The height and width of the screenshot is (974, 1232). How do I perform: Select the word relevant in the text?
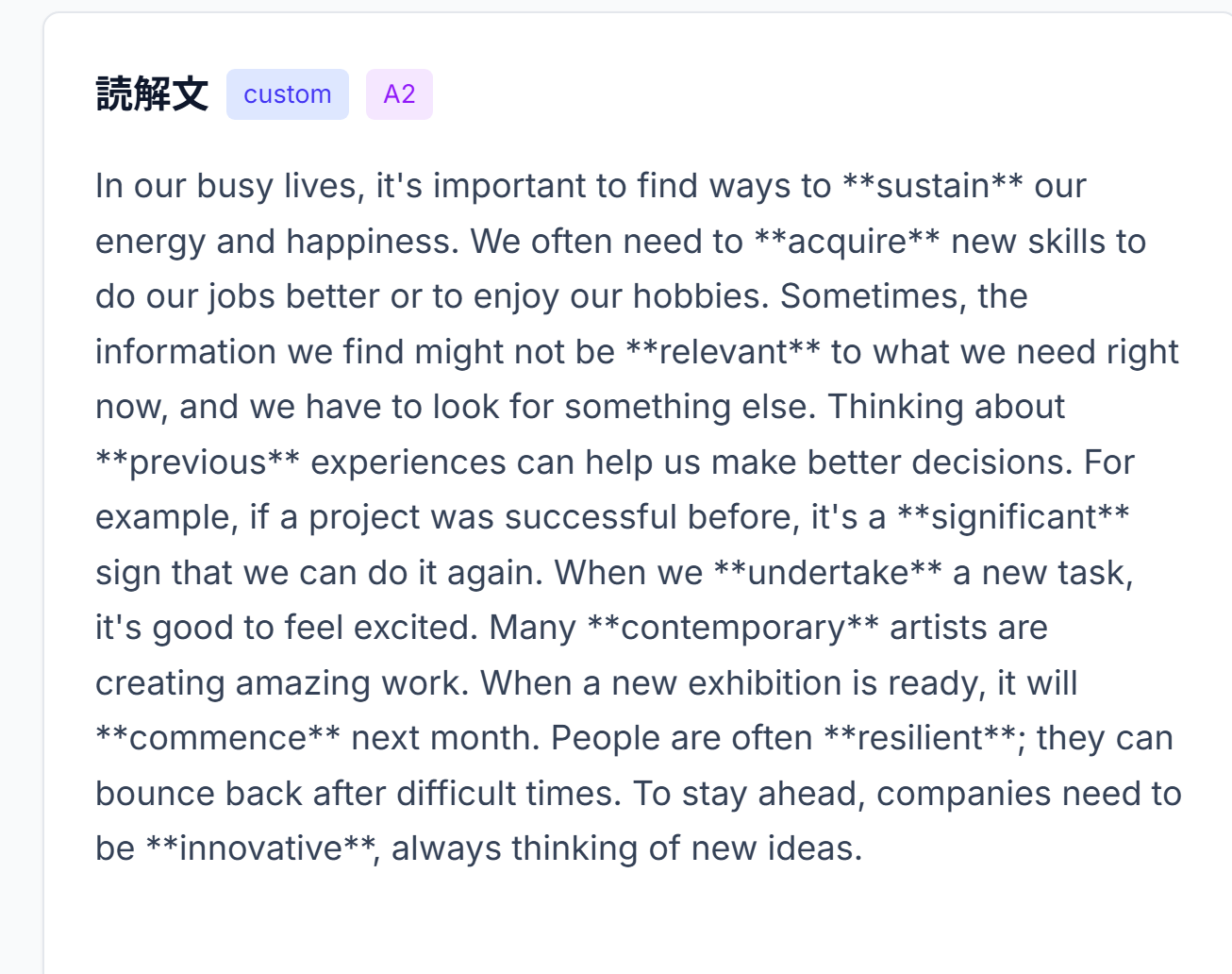point(724,352)
